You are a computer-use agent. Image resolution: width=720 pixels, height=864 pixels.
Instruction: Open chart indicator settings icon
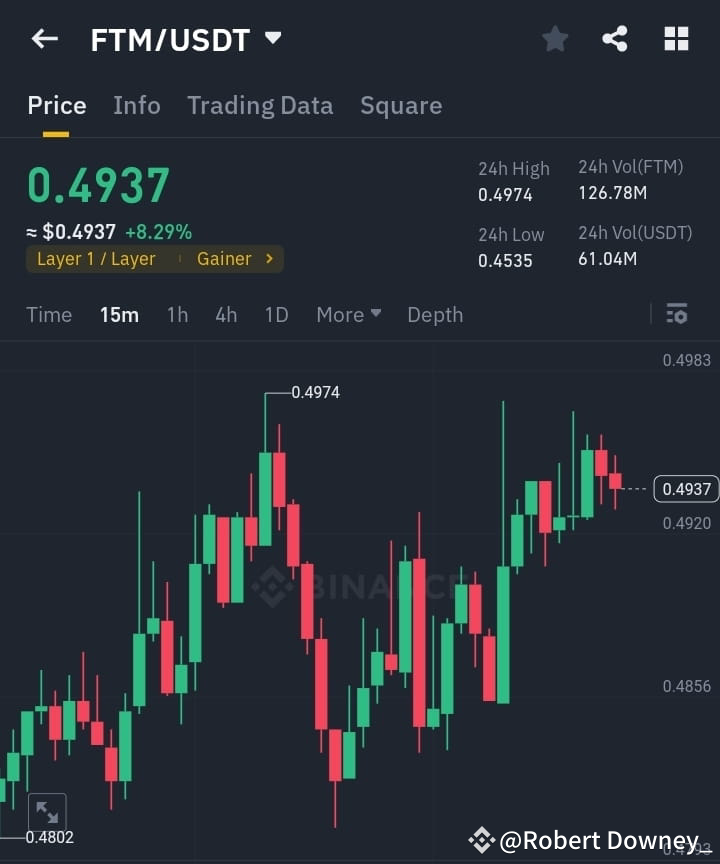tap(677, 314)
